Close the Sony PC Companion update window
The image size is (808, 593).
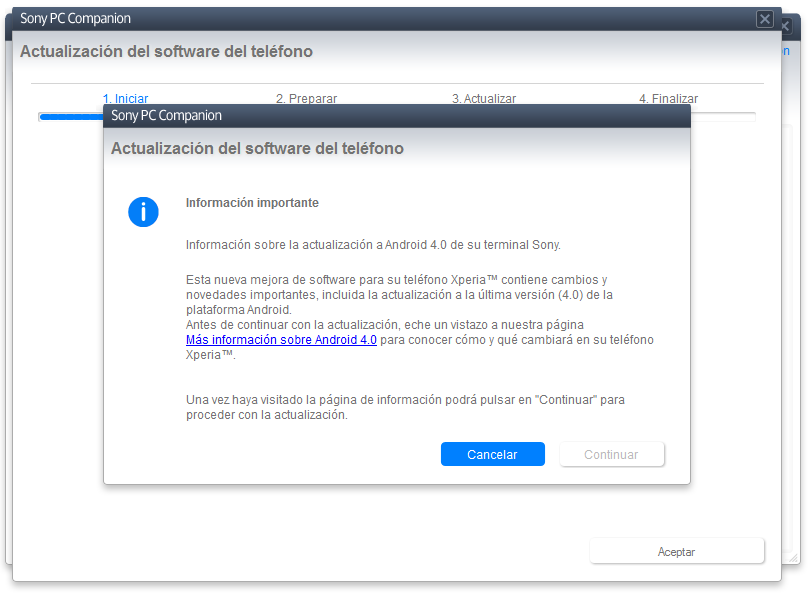click(x=765, y=19)
